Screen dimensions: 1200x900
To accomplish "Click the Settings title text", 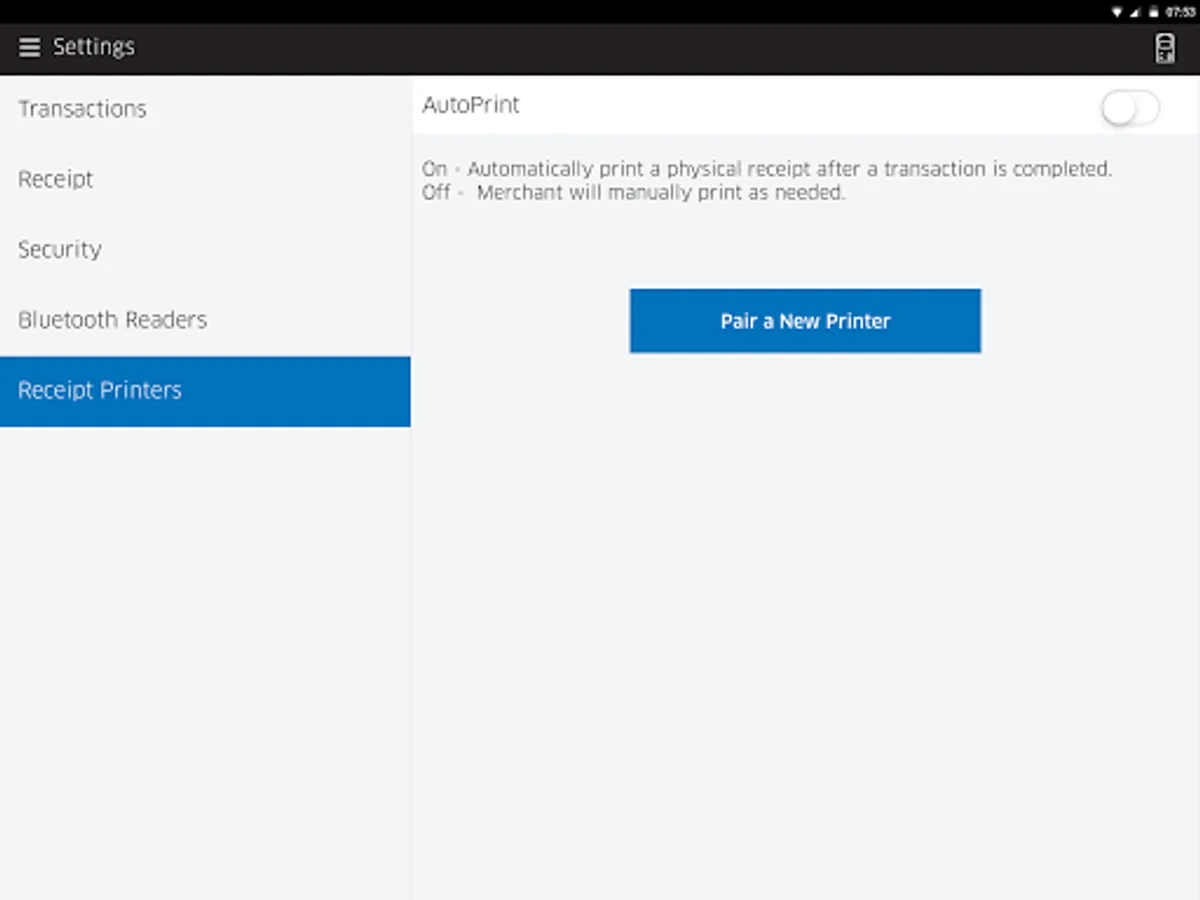I will pos(94,47).
